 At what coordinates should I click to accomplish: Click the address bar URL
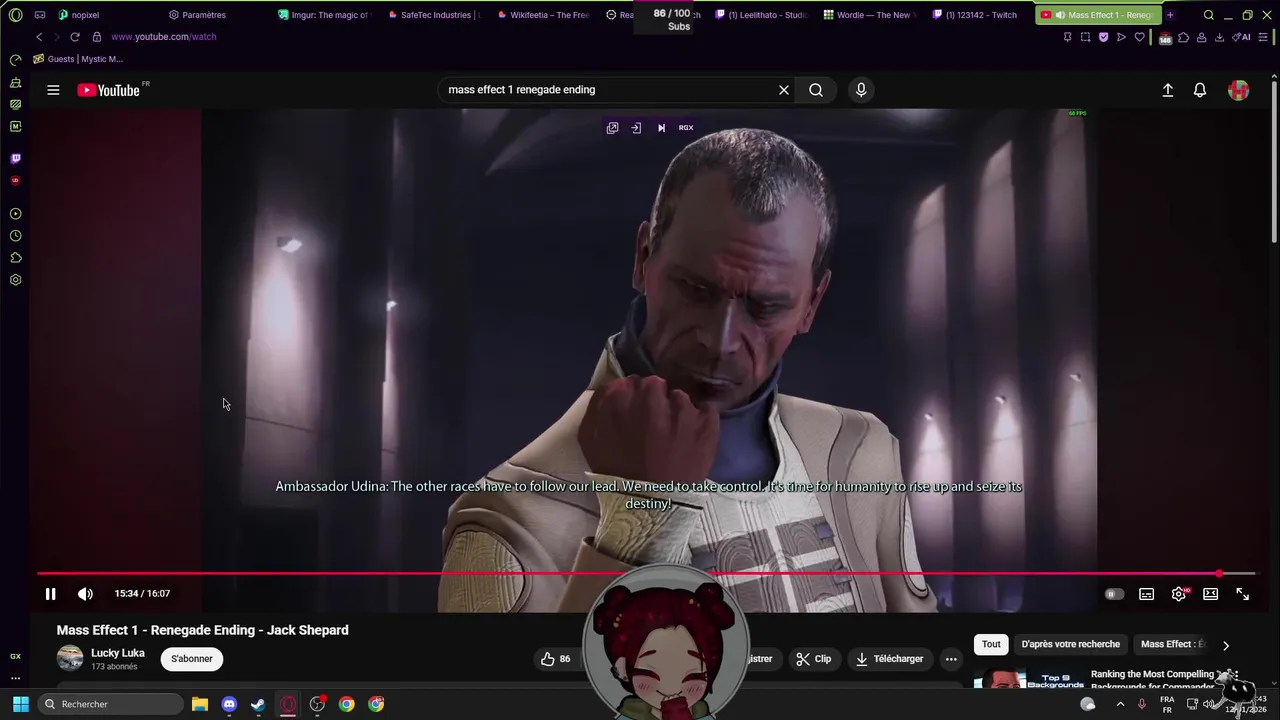[163, 37]
